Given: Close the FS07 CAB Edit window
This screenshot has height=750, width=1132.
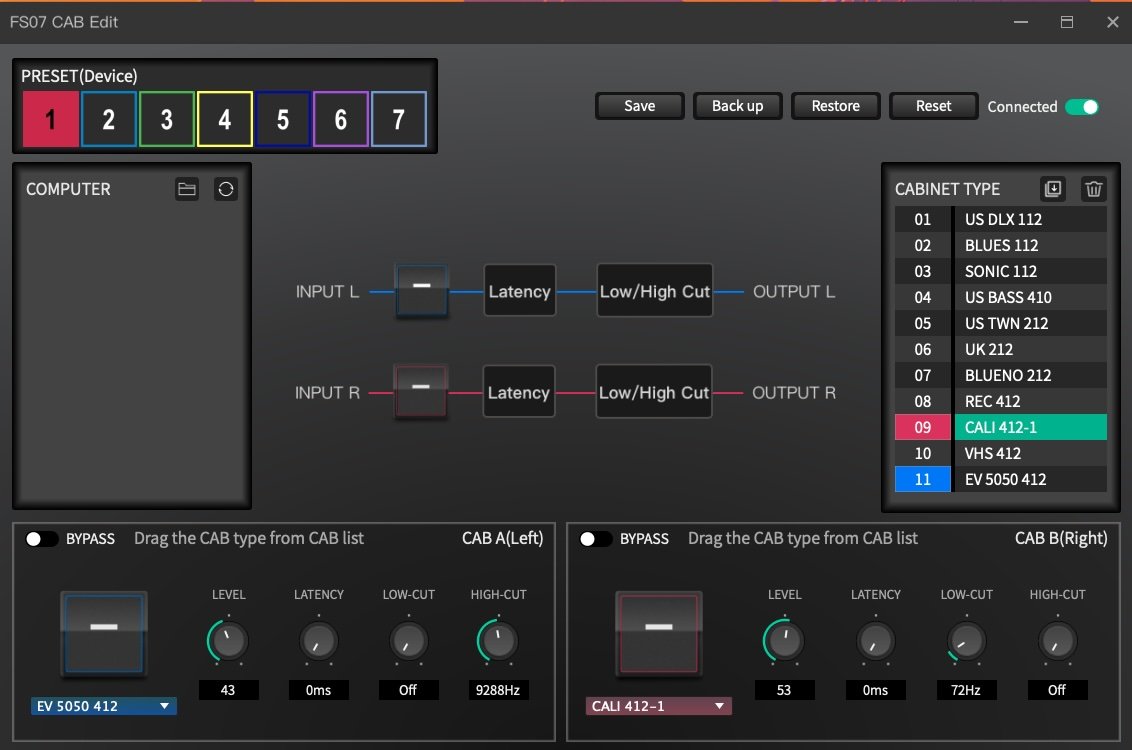Looking at the screenshot, I should [x=1113, y=22].
